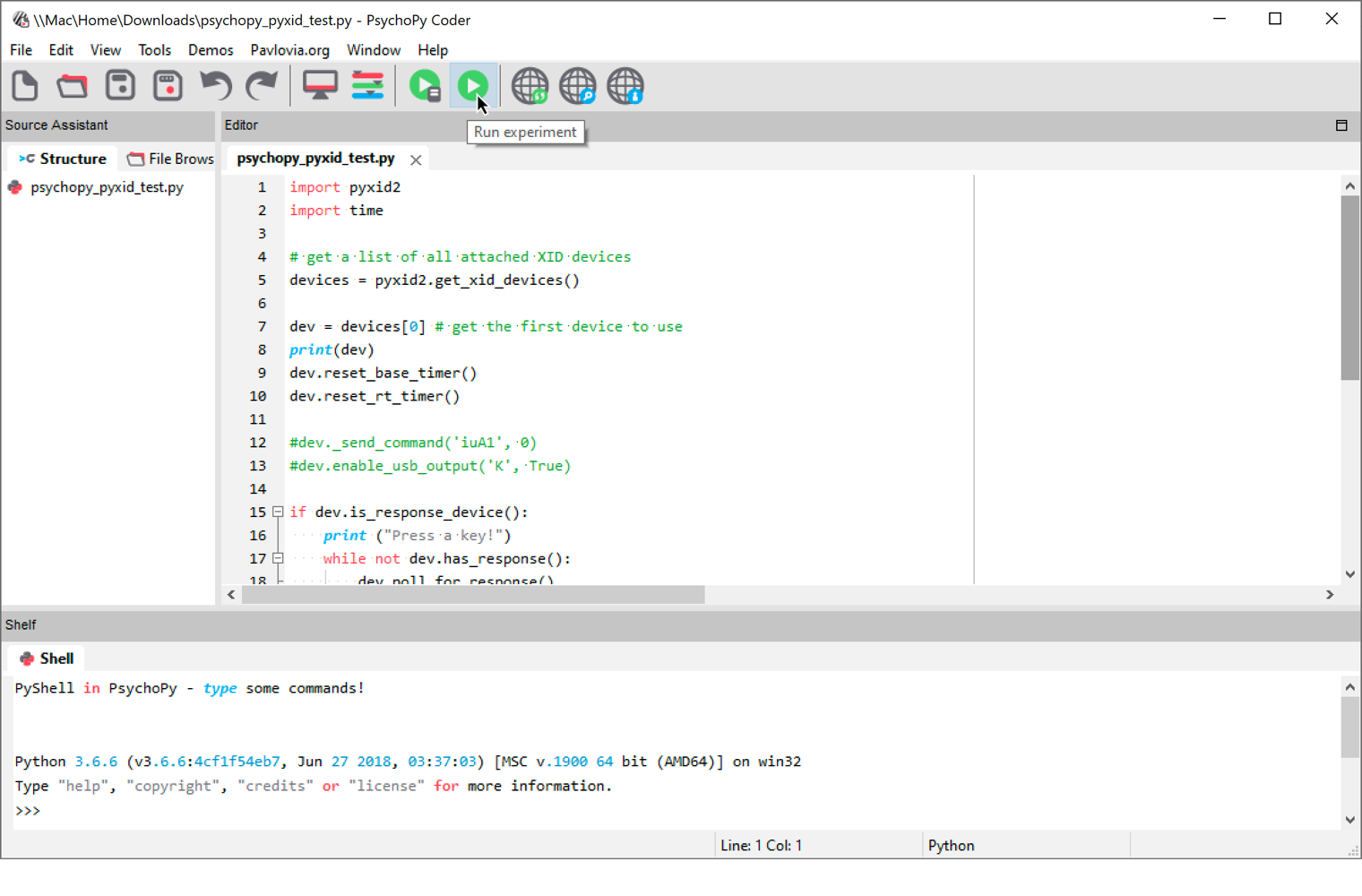Open the preferences sliders icon
The height and width of the screenshot is (896, 1362).
point(367,86)
